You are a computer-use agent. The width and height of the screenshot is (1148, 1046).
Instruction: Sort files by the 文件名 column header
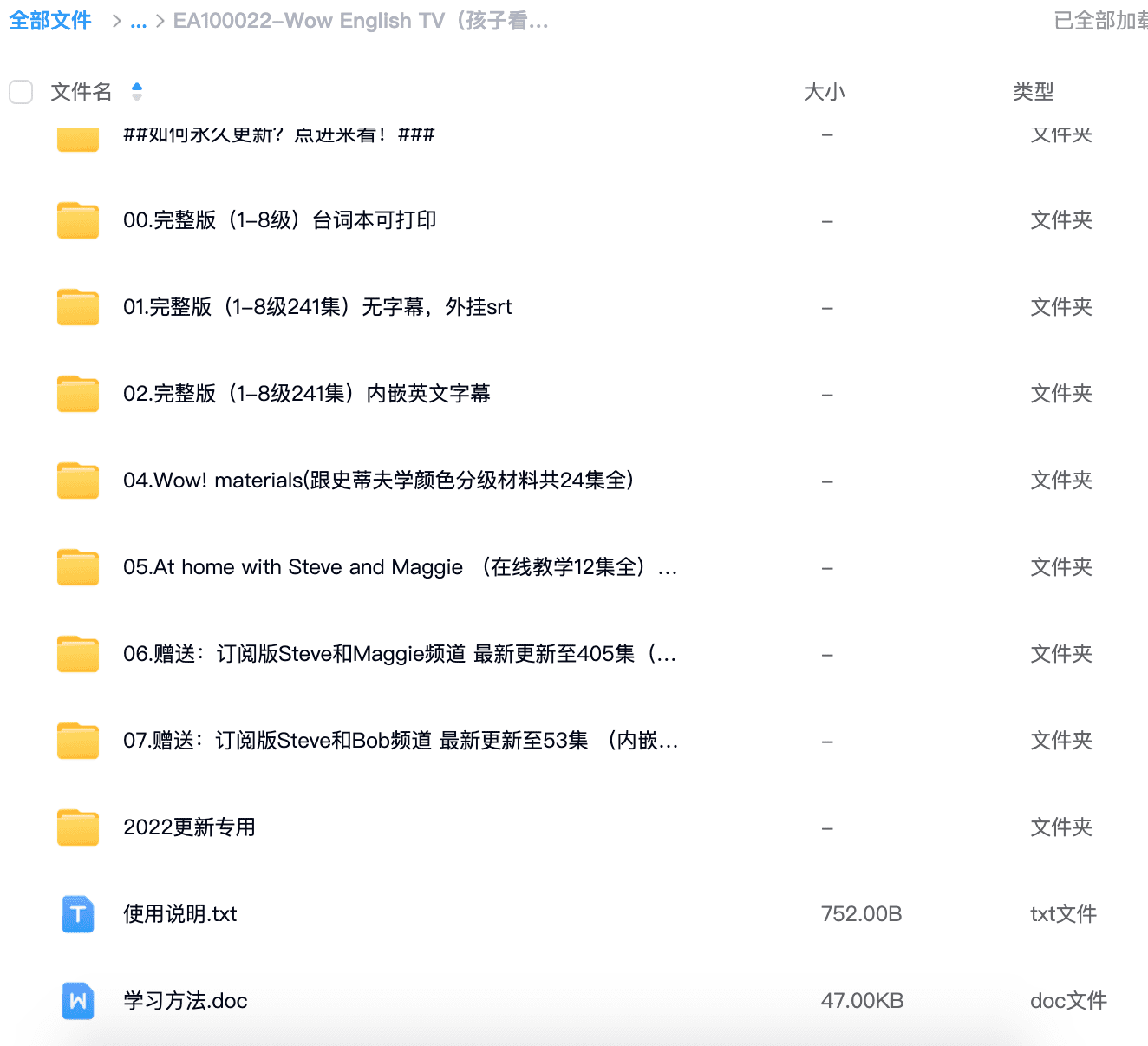coord(79,91)
